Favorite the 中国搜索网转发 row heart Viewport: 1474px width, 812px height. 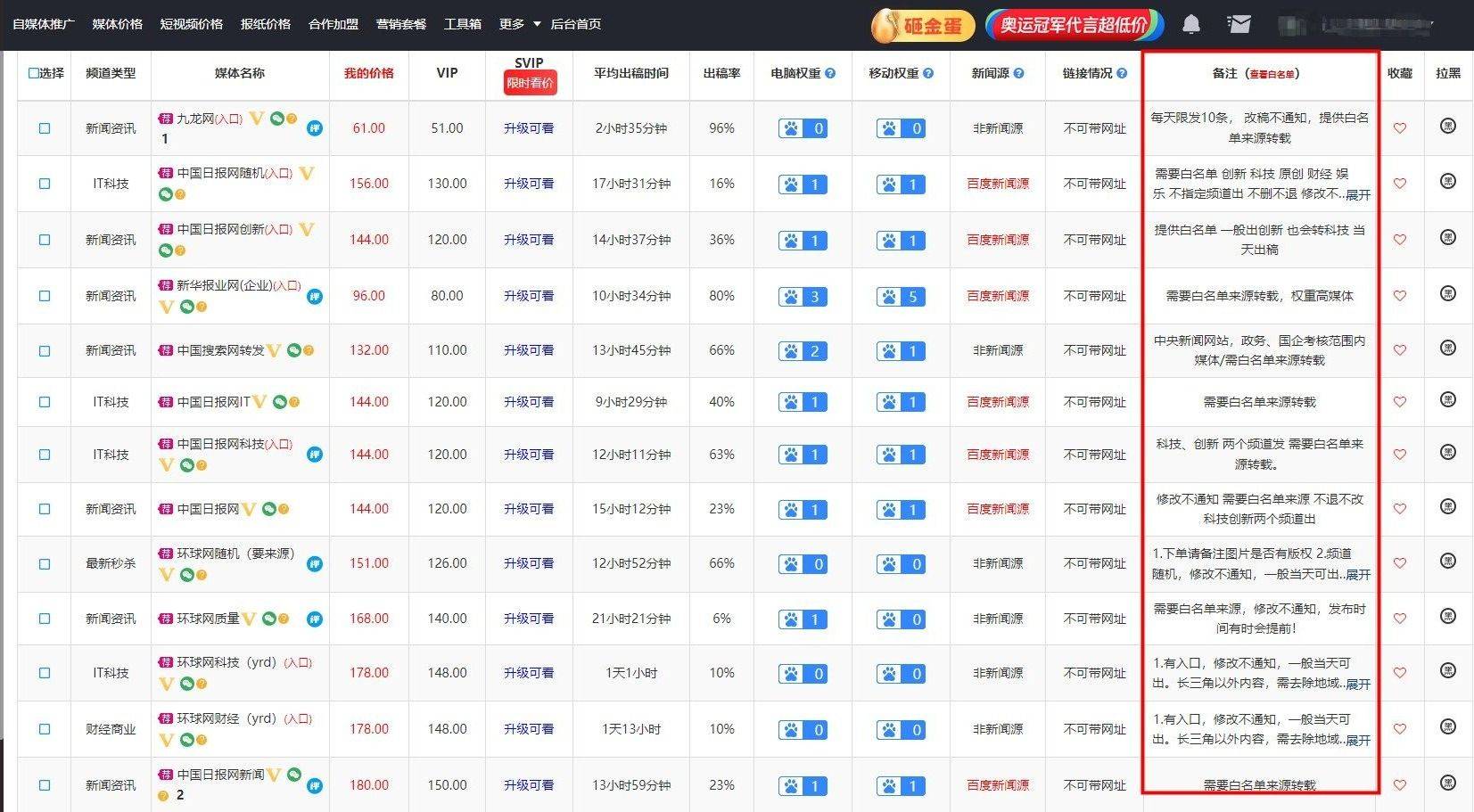pyautogui.click(x=1399, y=350)
